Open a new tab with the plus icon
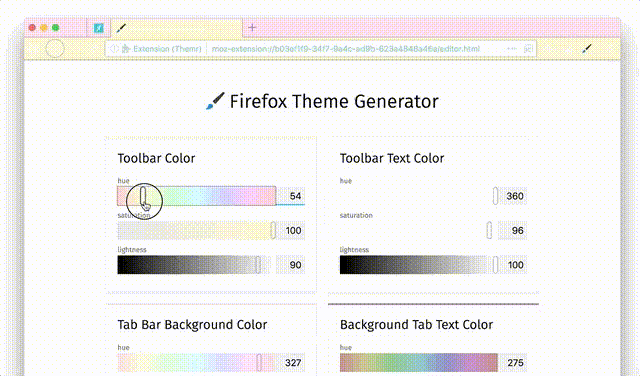The image size is (640, 376). (252, 28)
